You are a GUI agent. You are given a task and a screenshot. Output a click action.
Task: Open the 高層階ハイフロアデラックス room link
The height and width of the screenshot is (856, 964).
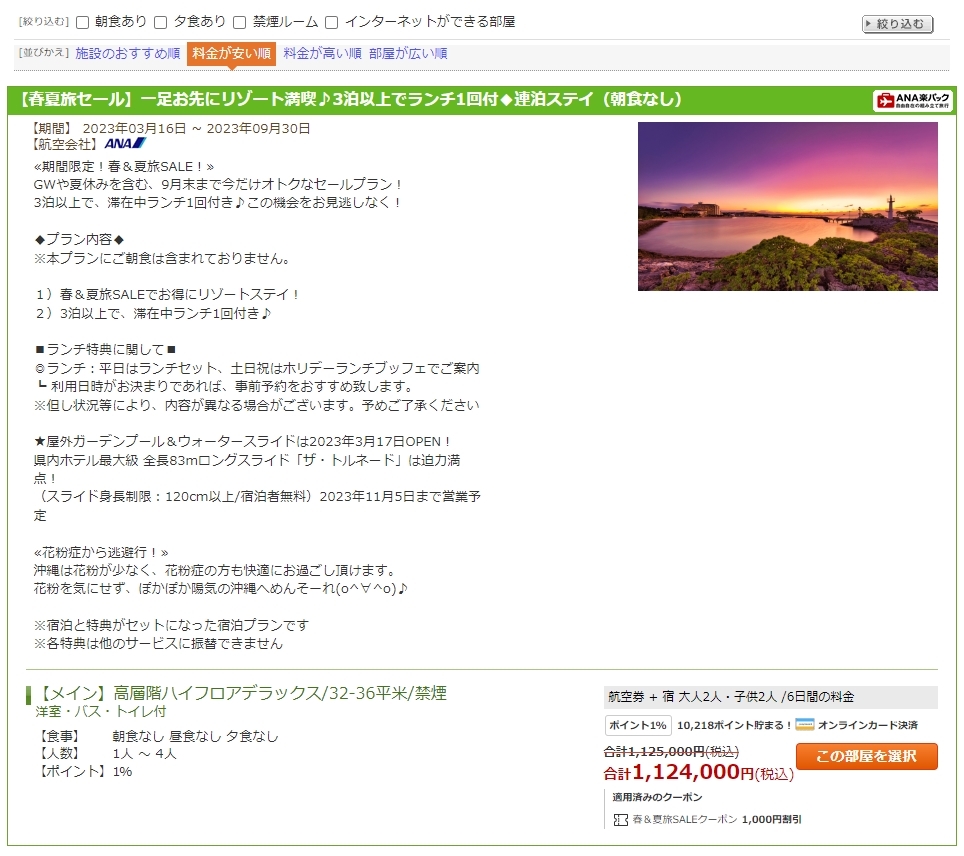pos(243,693)
